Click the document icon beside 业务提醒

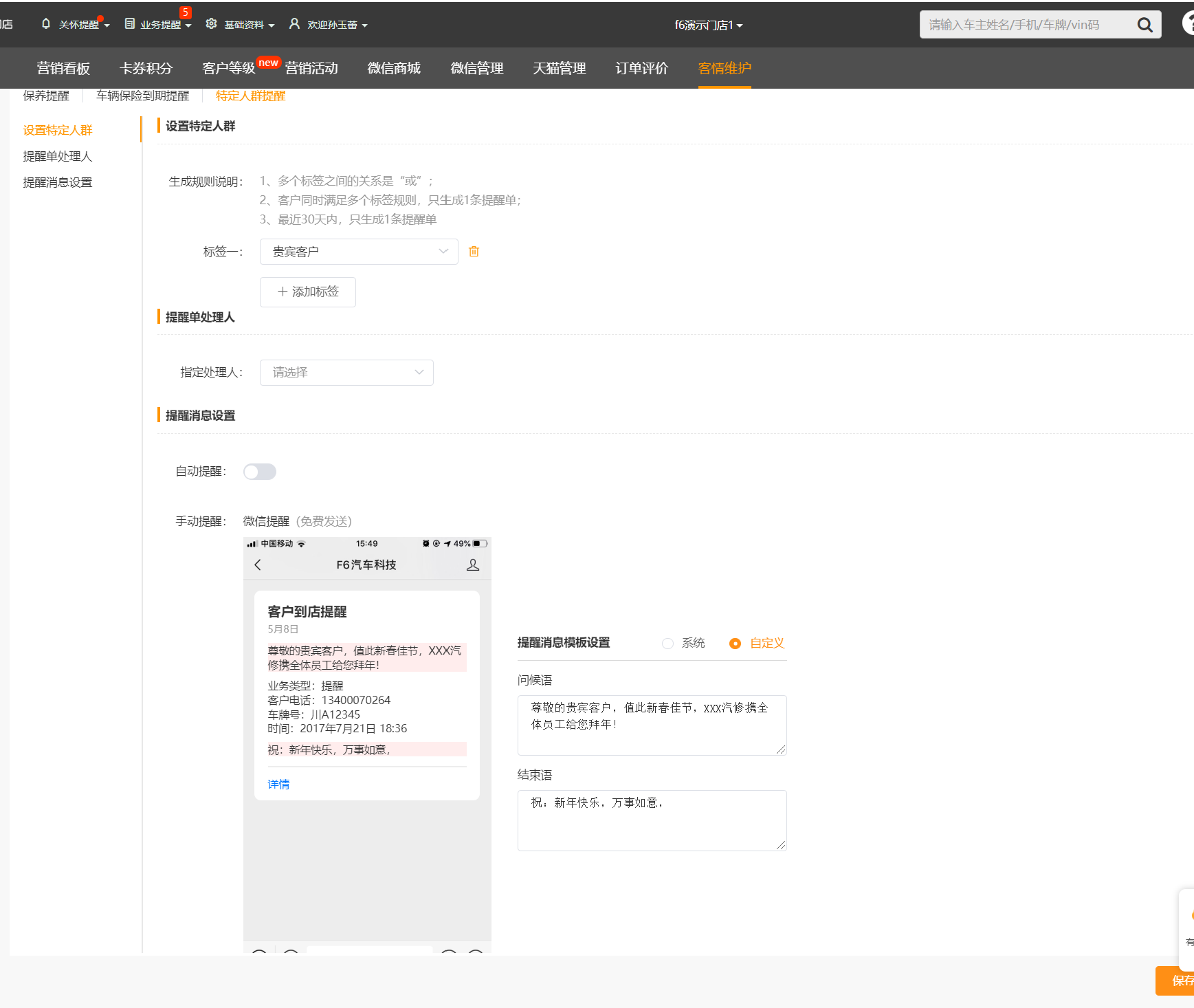click(x=129, y=24)
